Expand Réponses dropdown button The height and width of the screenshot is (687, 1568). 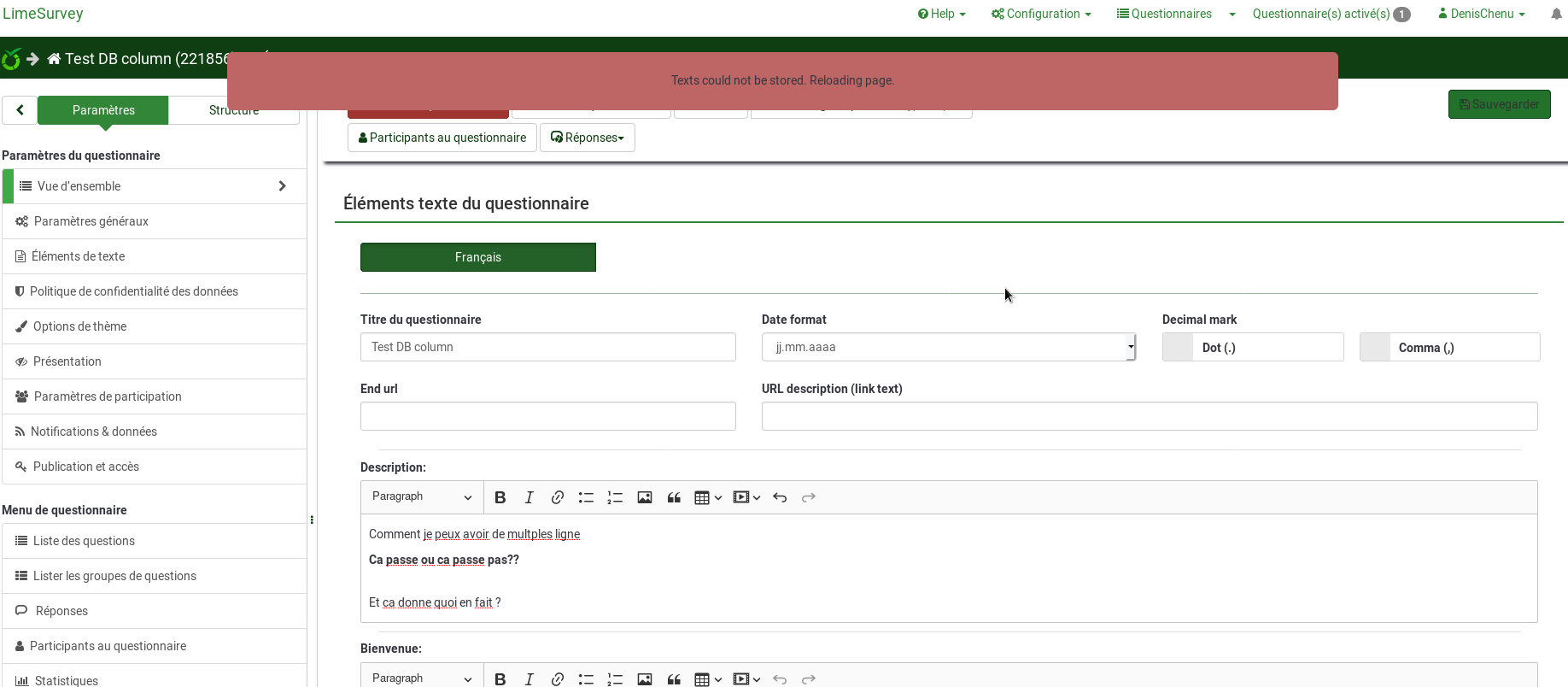588,138
